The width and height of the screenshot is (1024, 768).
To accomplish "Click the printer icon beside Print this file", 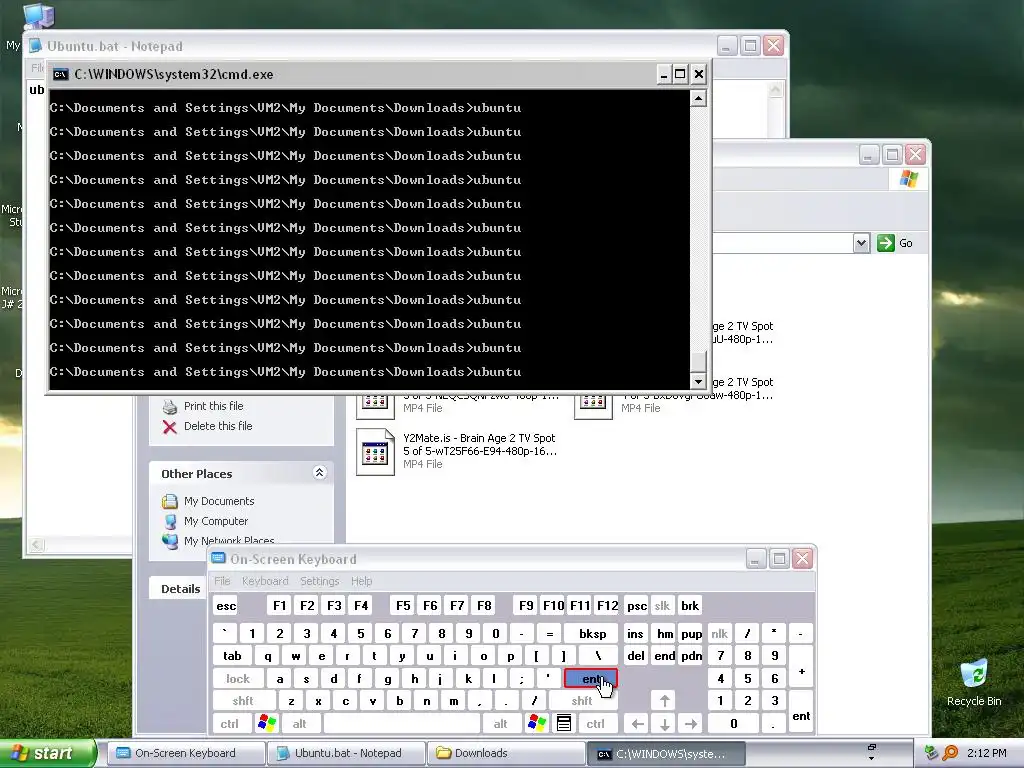I will pyautogui.click(x=170, y=407).
